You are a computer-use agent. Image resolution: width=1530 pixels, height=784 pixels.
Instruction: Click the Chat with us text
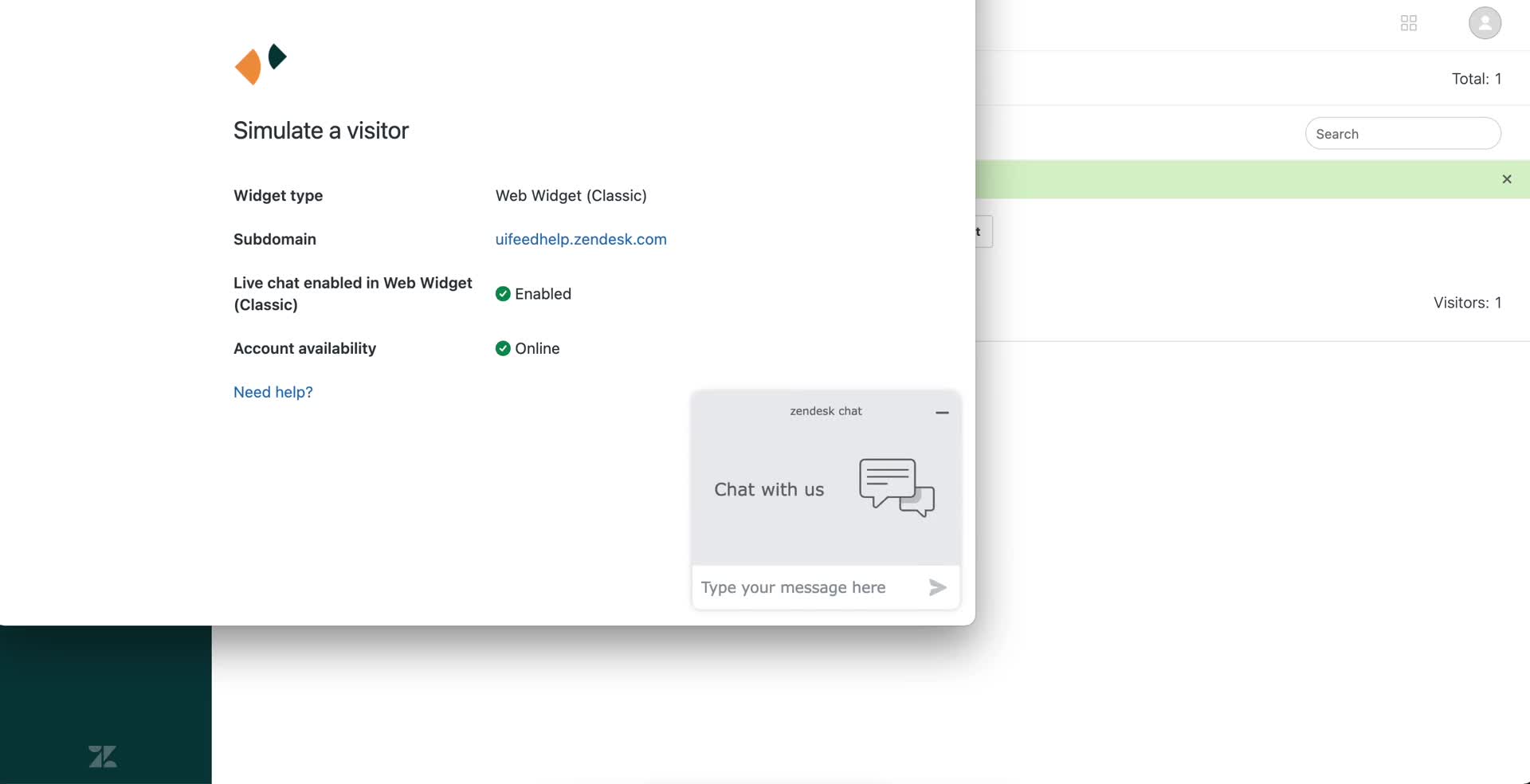pyautogui.click(x=769, y=489)
